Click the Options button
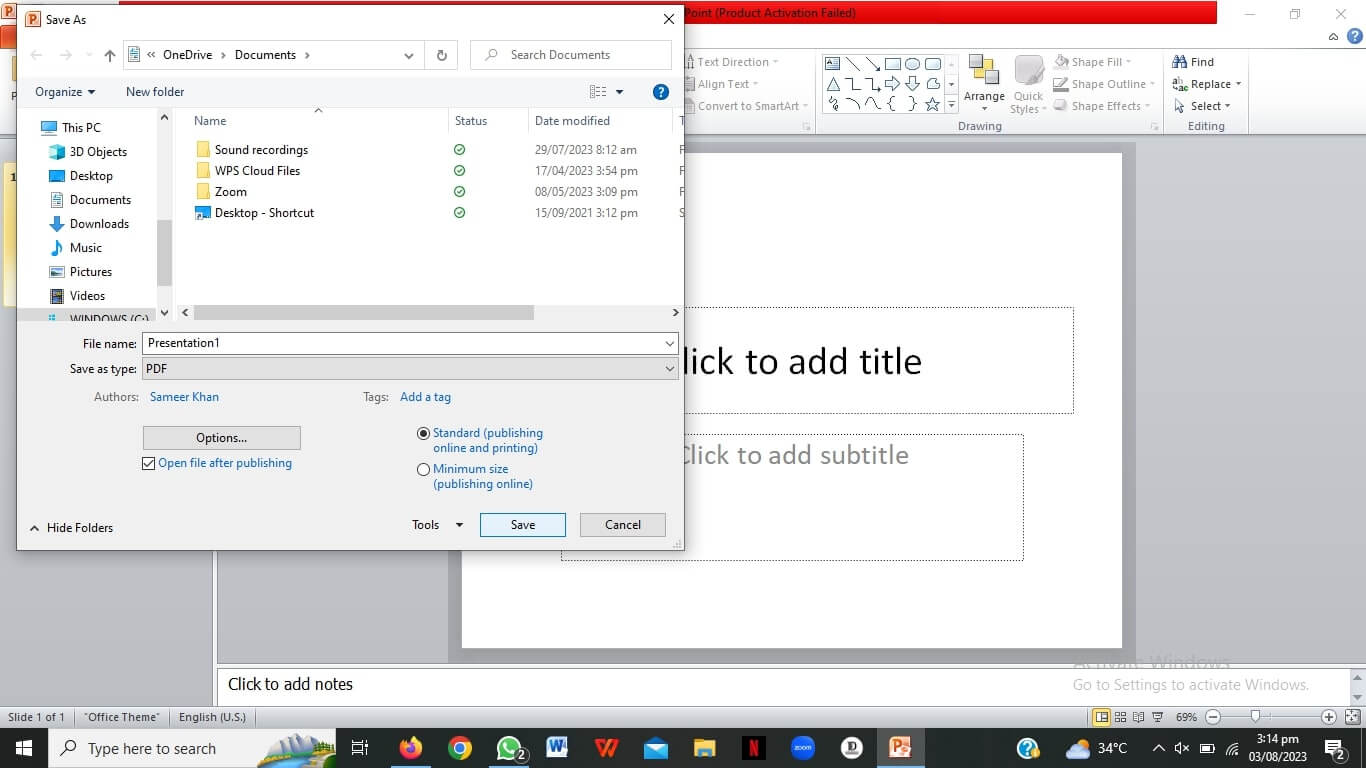 click(221, 437)
